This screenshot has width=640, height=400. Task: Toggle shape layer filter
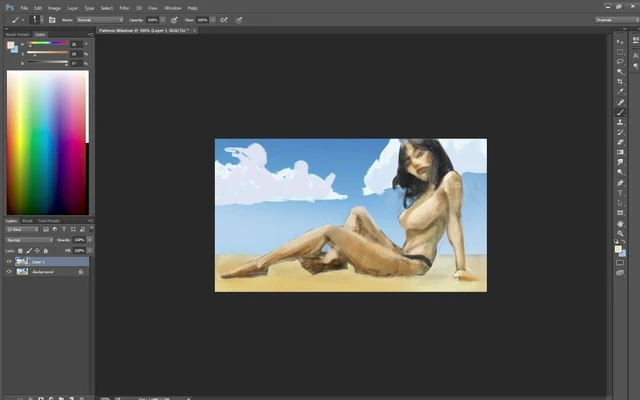73,229
